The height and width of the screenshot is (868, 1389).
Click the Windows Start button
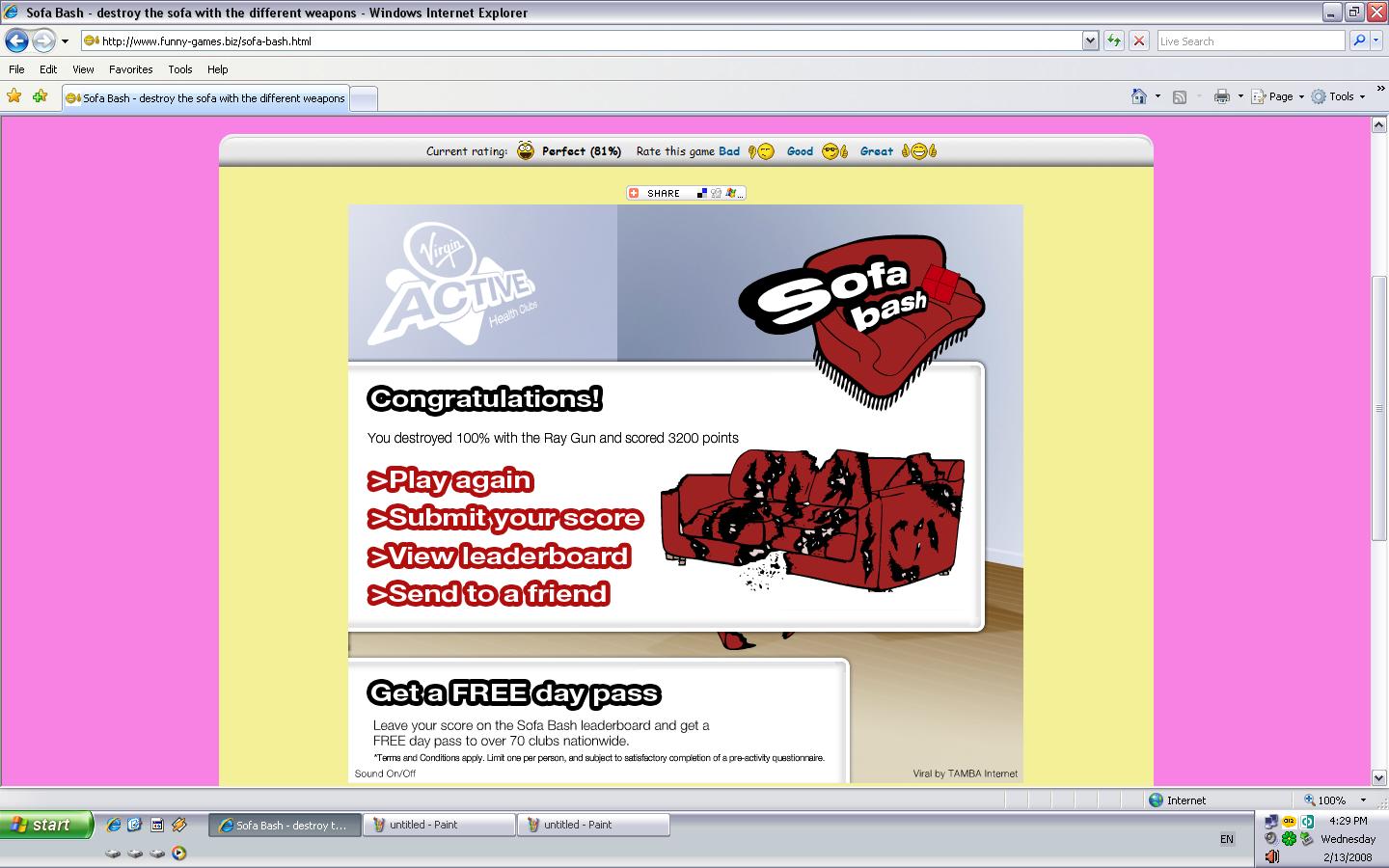click(x=46, y=825)
